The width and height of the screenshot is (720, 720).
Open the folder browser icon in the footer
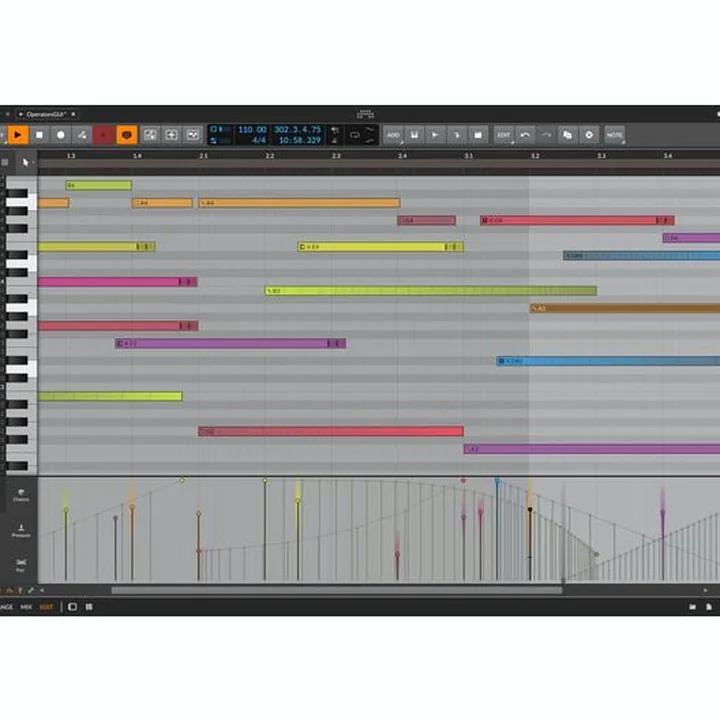tap(692, 607)
